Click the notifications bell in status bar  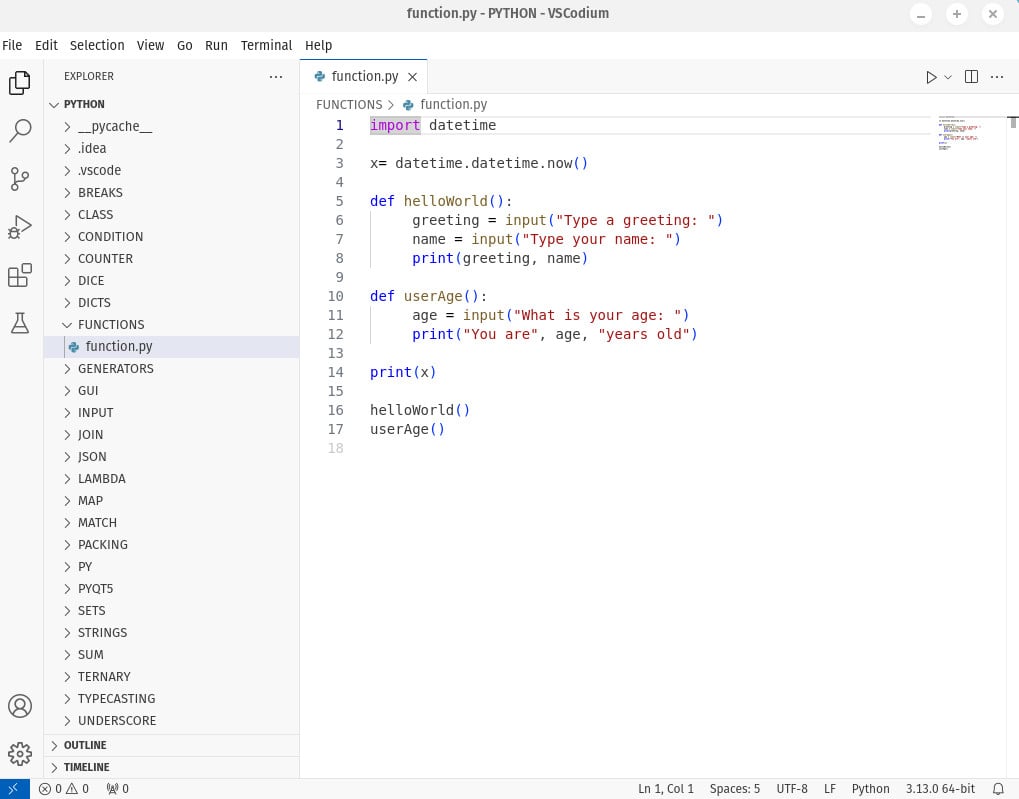tap(998, 789)
